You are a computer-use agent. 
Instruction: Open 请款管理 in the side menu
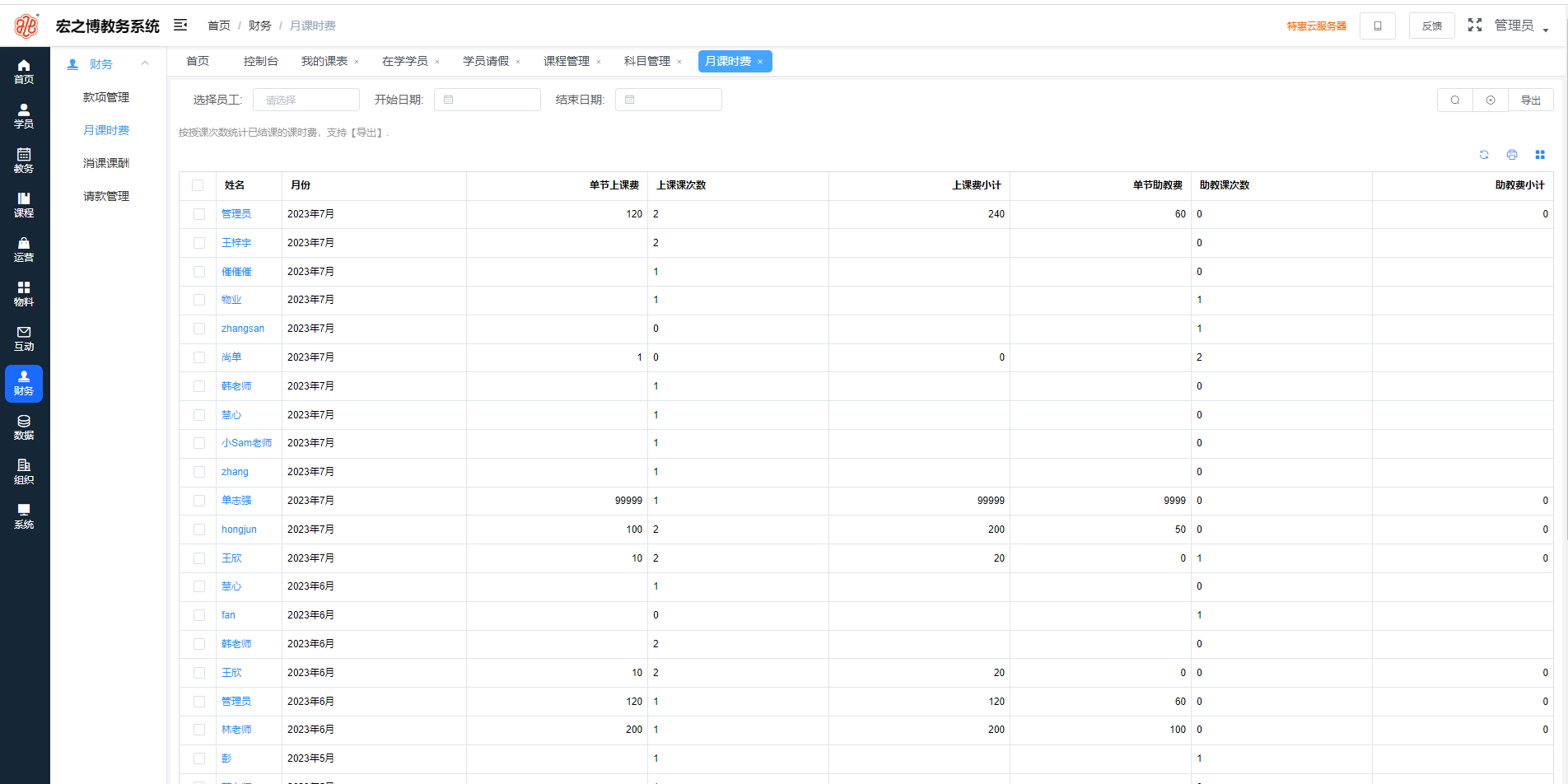point(106,196)
